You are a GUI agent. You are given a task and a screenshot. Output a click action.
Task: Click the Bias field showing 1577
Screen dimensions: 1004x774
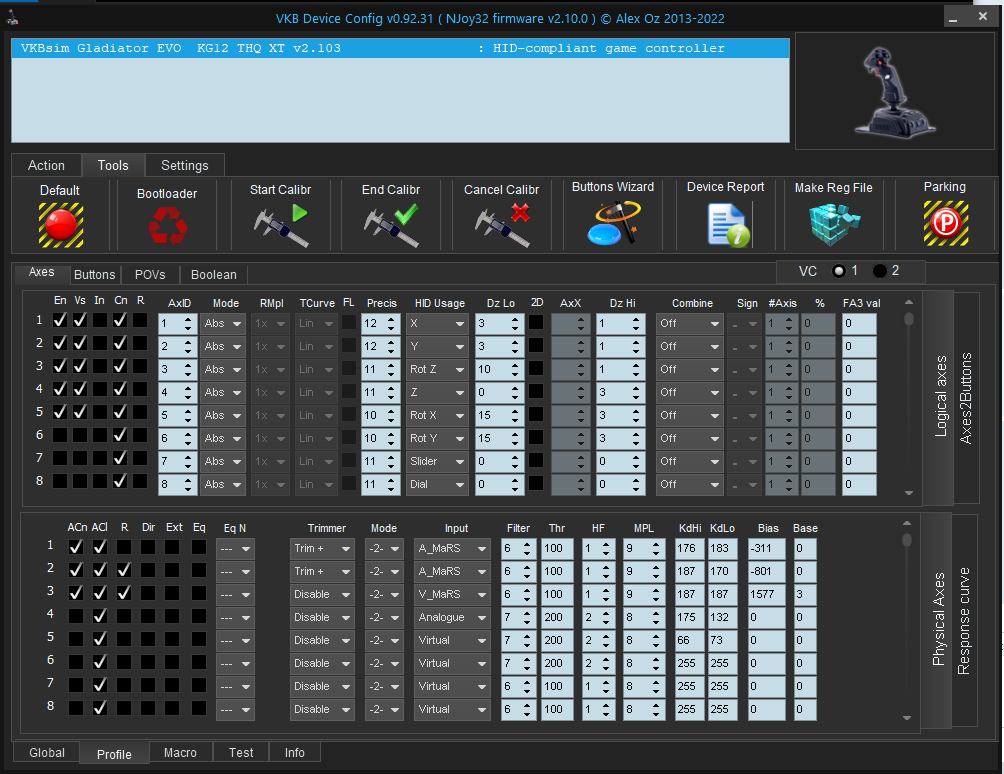point(767,594)
